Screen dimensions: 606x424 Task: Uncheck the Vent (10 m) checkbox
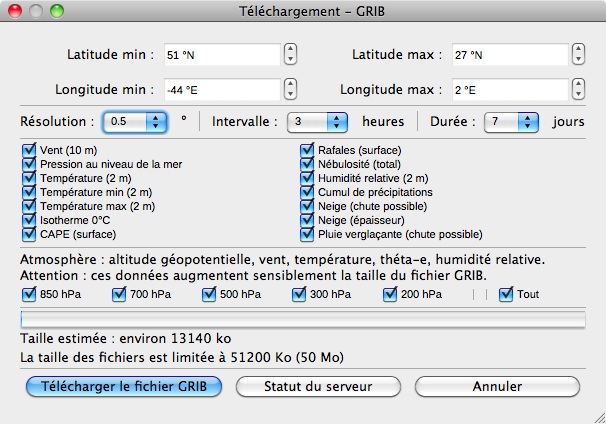click(28, 151)
